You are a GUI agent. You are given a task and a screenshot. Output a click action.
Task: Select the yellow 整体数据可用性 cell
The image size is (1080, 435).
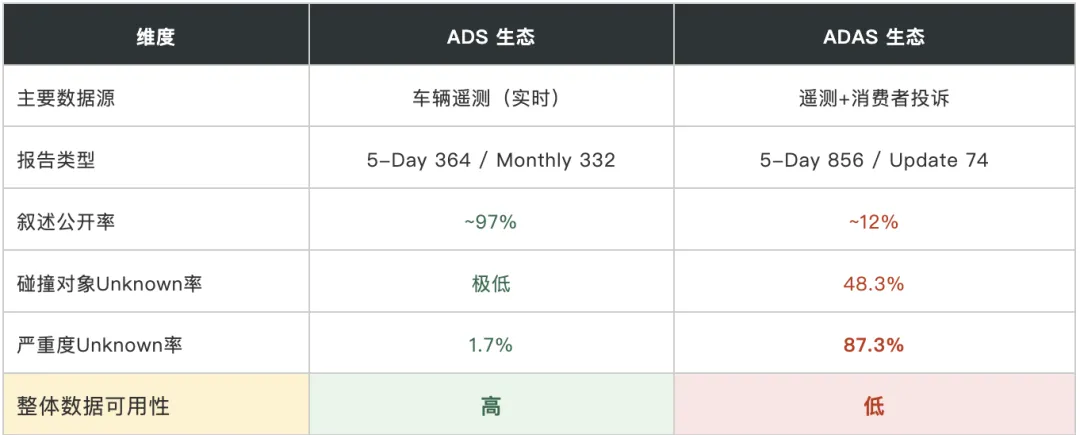point(156,406)
